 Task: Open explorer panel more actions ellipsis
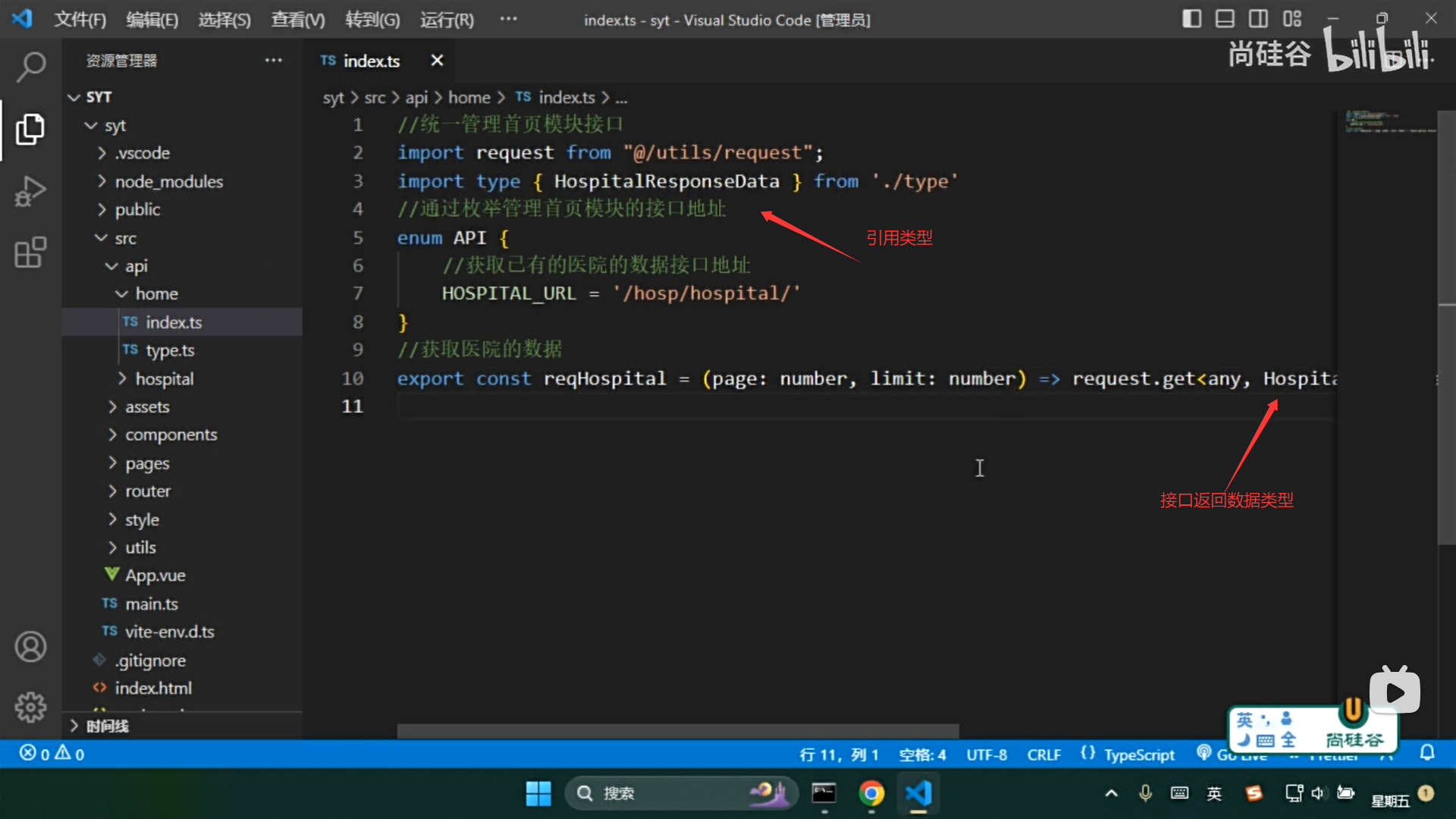[x=273, y=61]
